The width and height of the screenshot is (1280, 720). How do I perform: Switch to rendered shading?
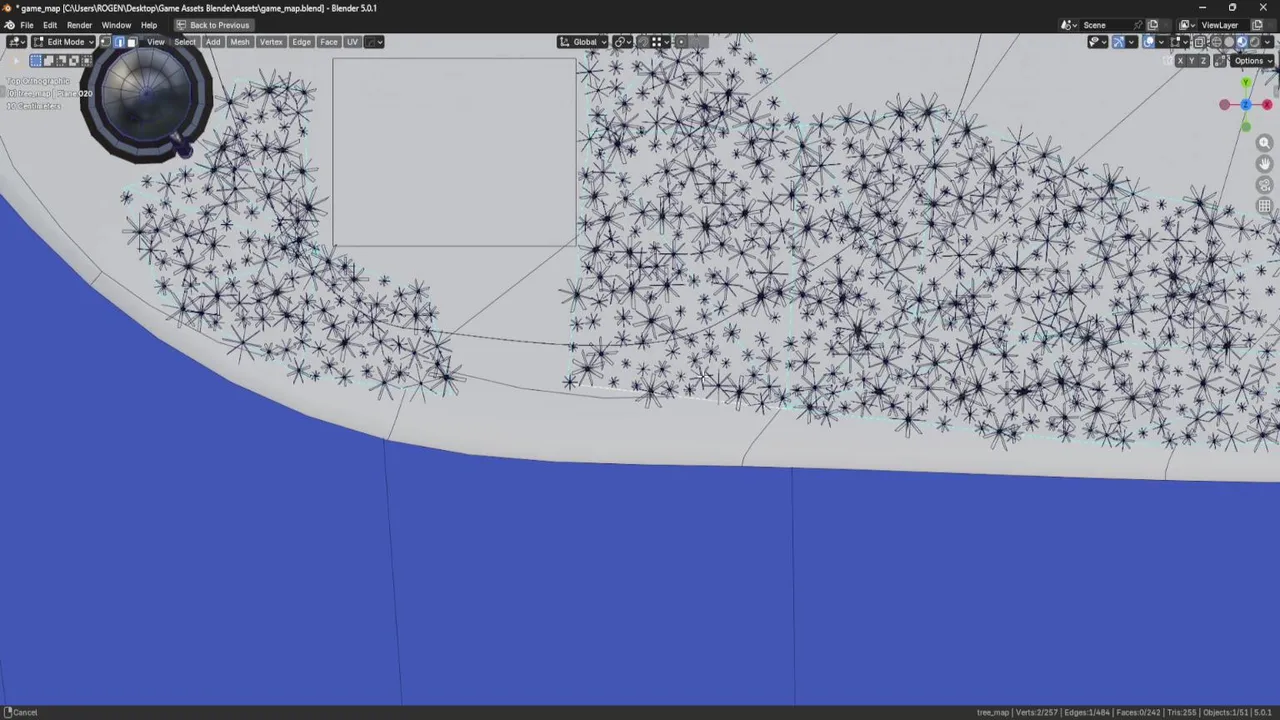[1255, 42]
